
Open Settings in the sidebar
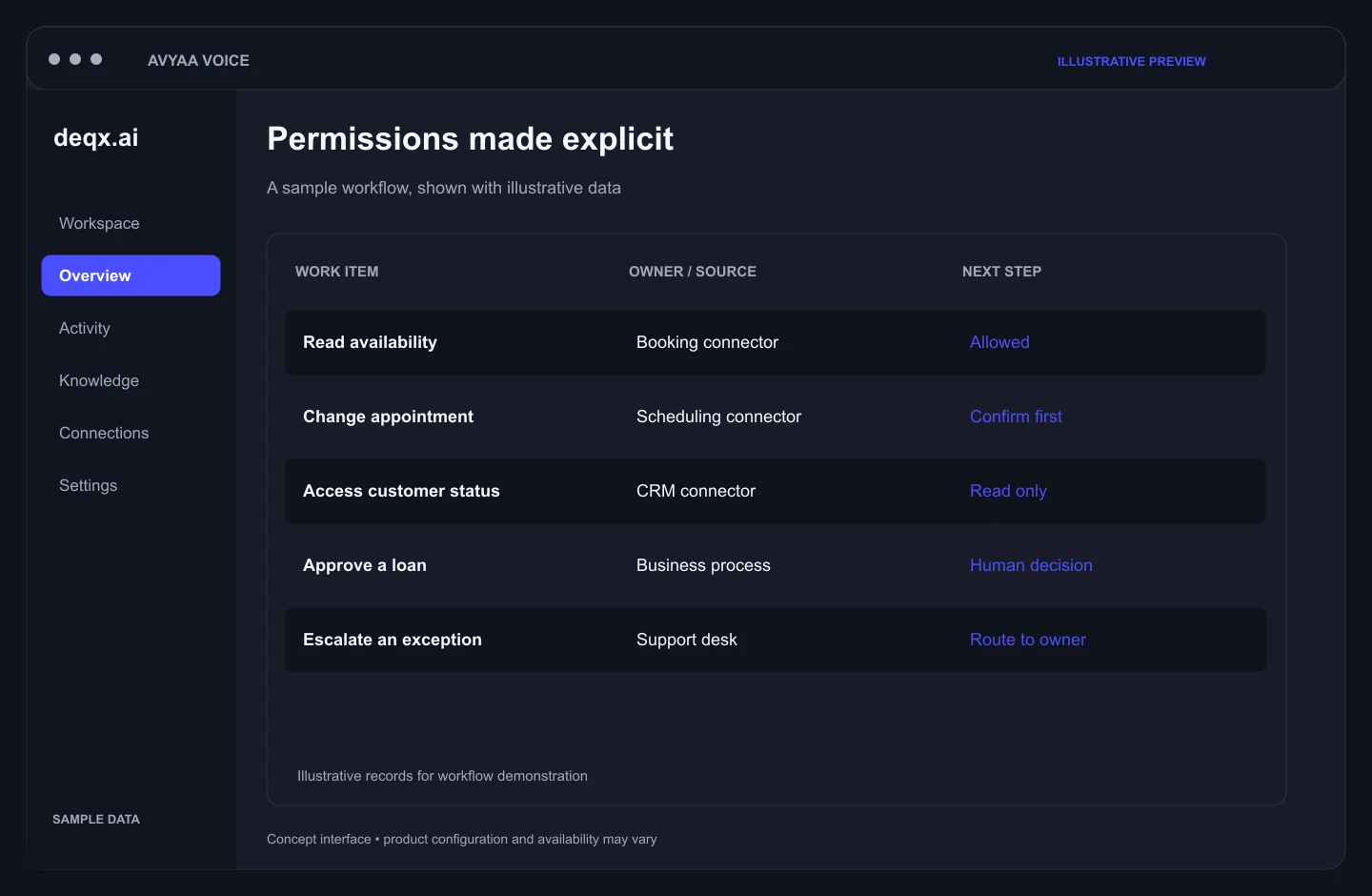click(x=89, y=485)
